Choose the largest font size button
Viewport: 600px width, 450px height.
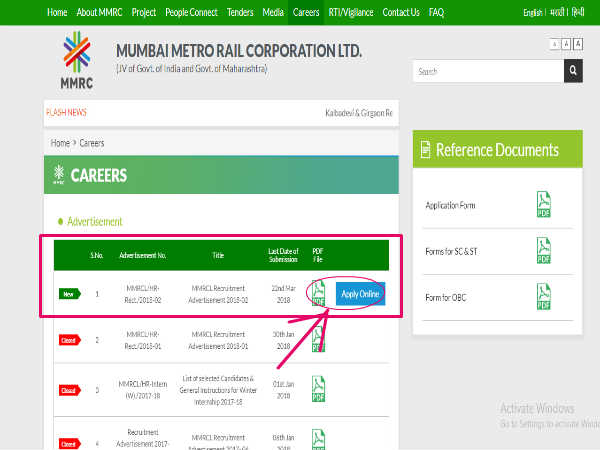click(578, 44)
